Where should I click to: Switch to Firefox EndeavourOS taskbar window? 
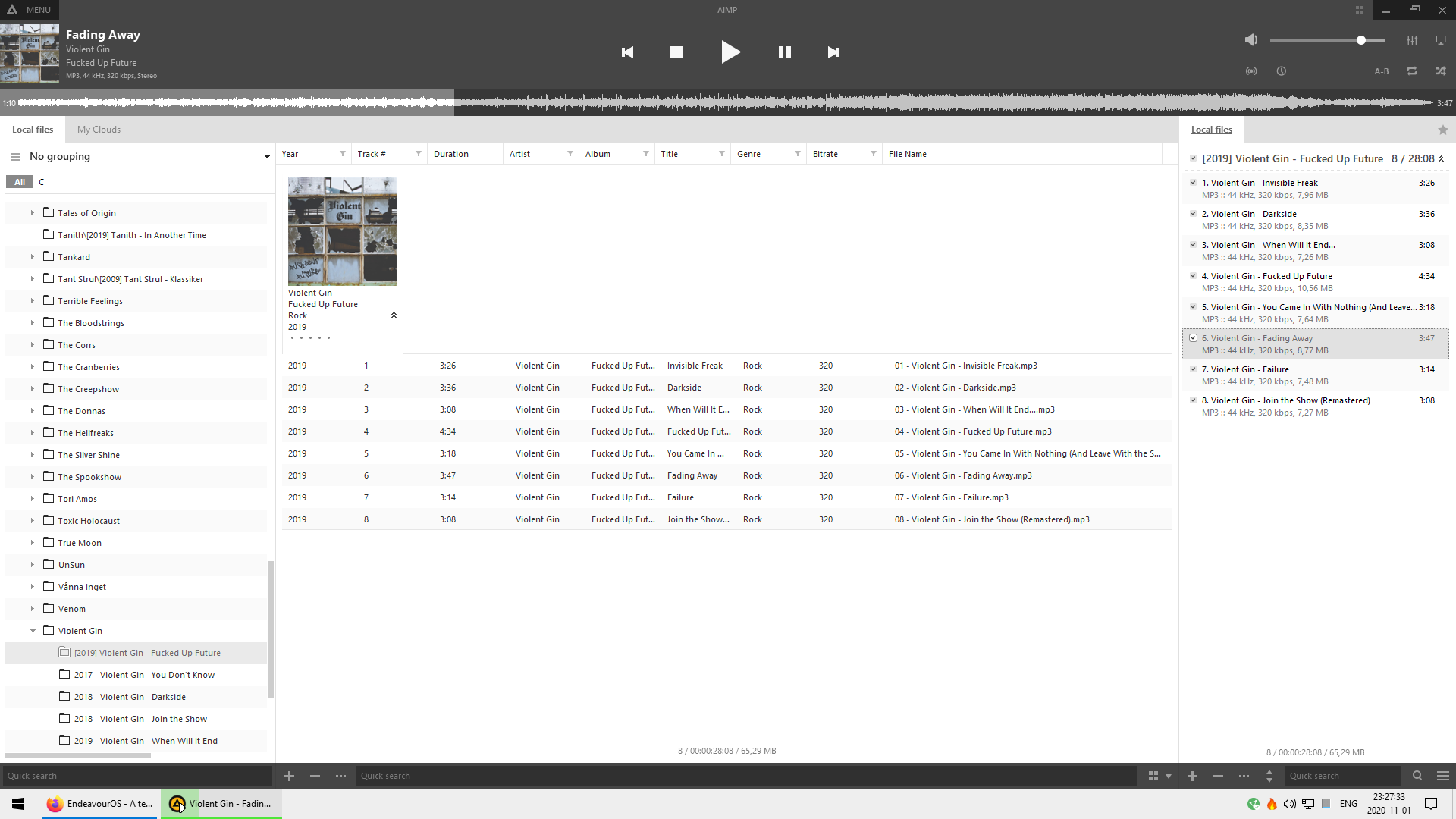(99, 804)
